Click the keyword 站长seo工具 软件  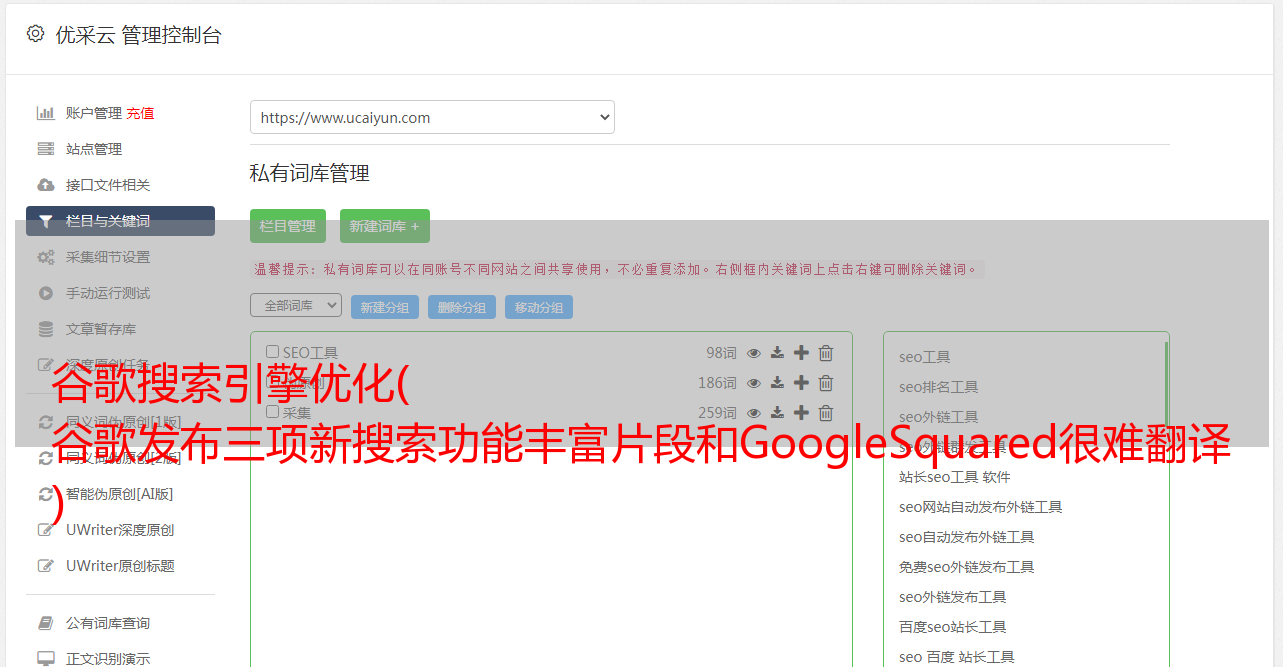pos(954,477)
